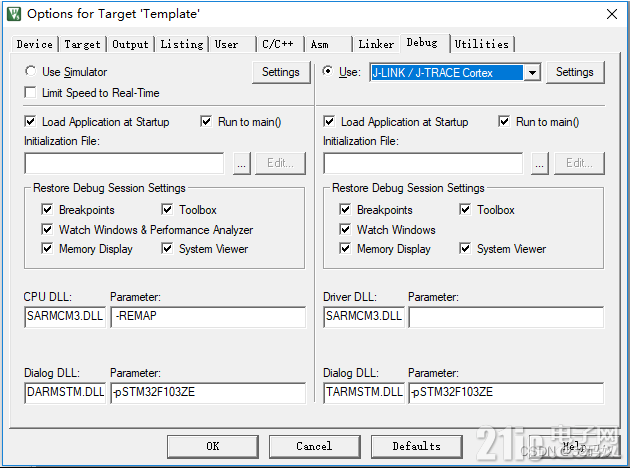Select the Use hardware debugger radio button
Image resolution: width=630 pixels, height=468 pixels.
[328, 71]
